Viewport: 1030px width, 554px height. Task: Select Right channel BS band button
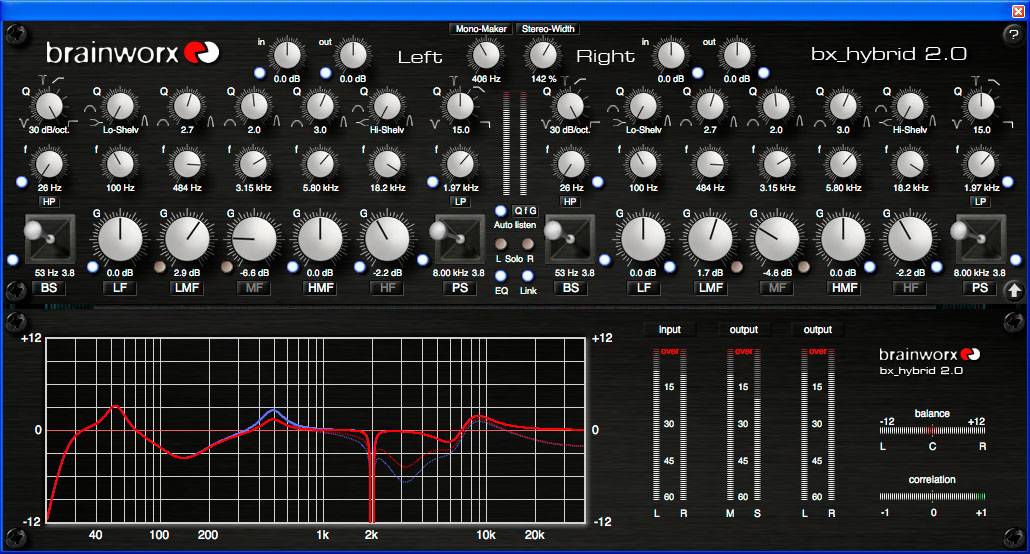click(571, 288)
